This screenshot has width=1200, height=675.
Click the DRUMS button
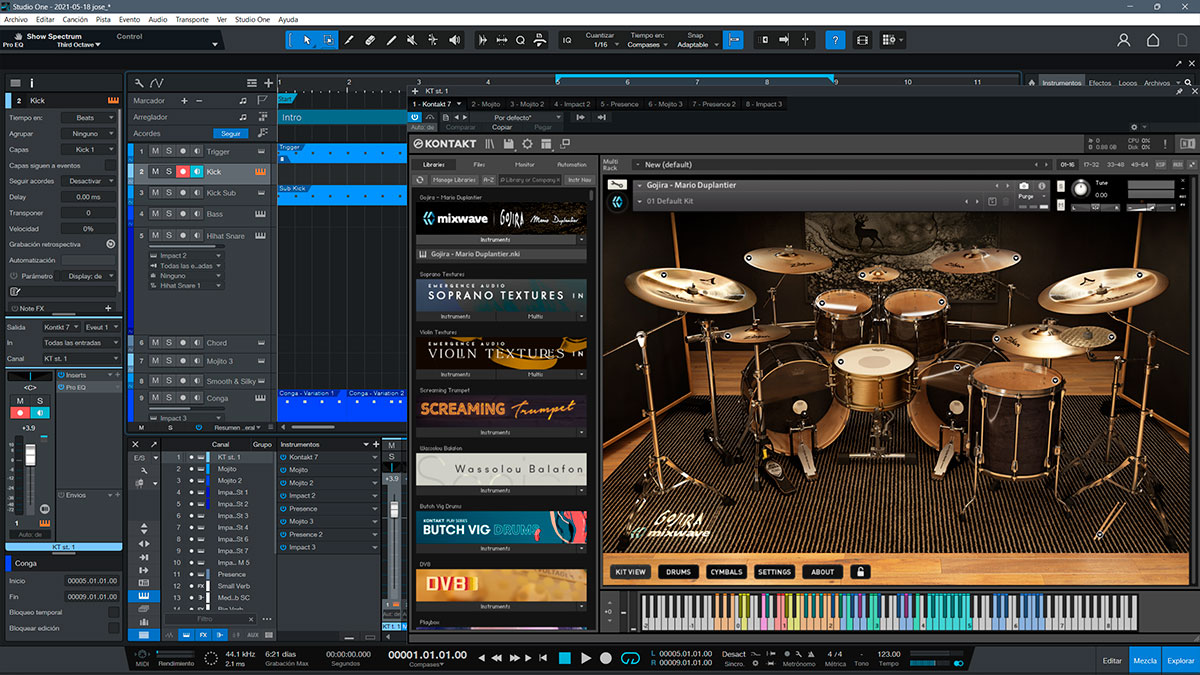coord(679,572)
